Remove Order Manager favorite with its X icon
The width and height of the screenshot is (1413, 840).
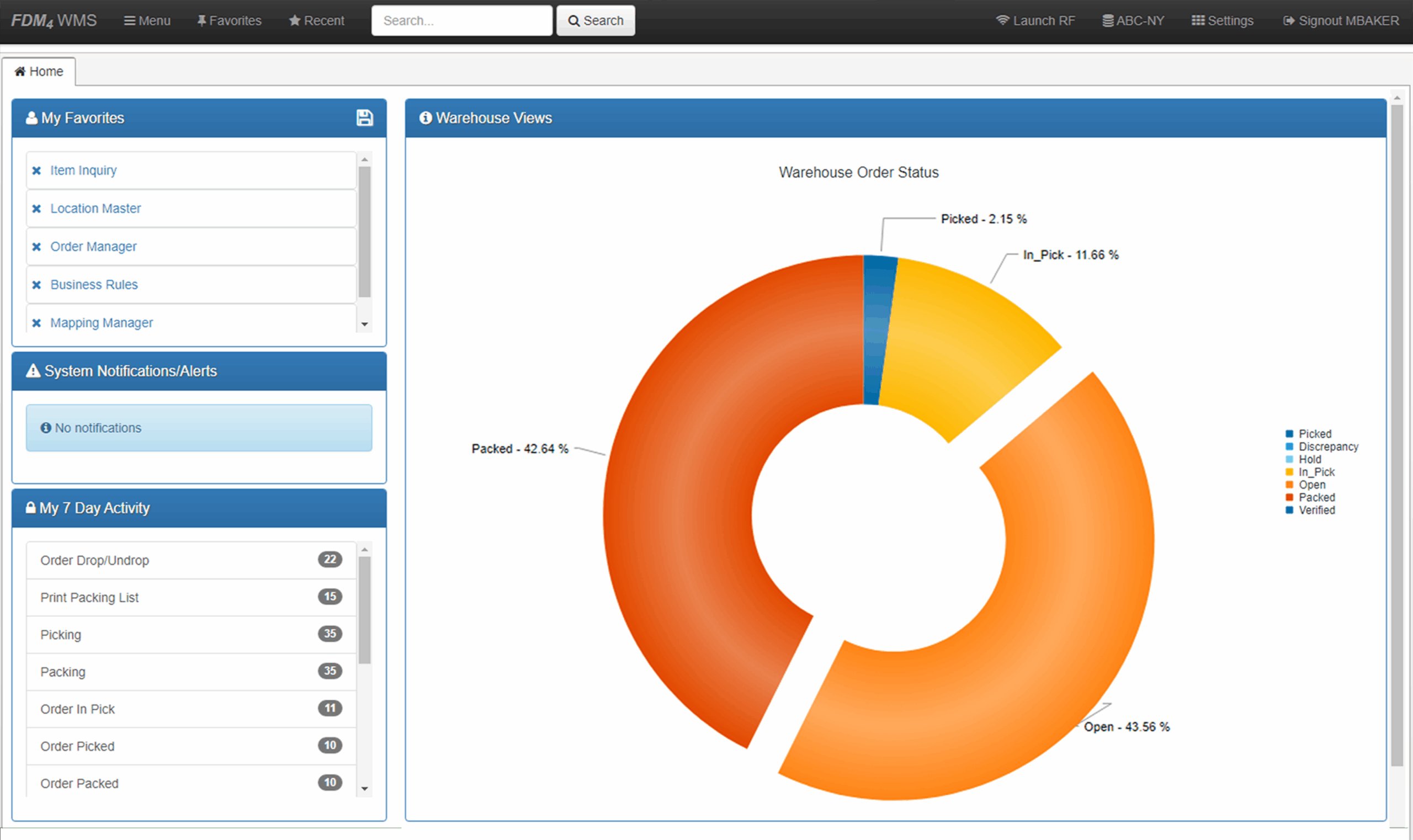(x=37, y=247)
